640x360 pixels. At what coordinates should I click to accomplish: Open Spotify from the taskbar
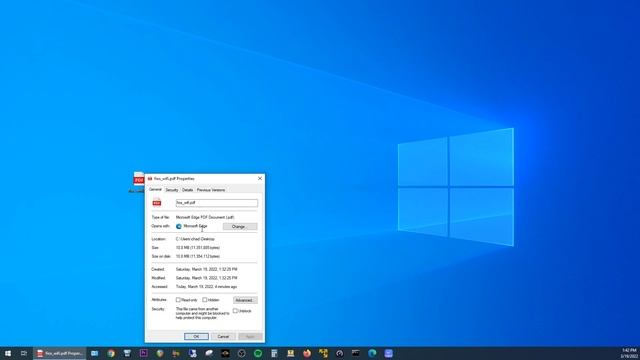[x=258, y=353]
